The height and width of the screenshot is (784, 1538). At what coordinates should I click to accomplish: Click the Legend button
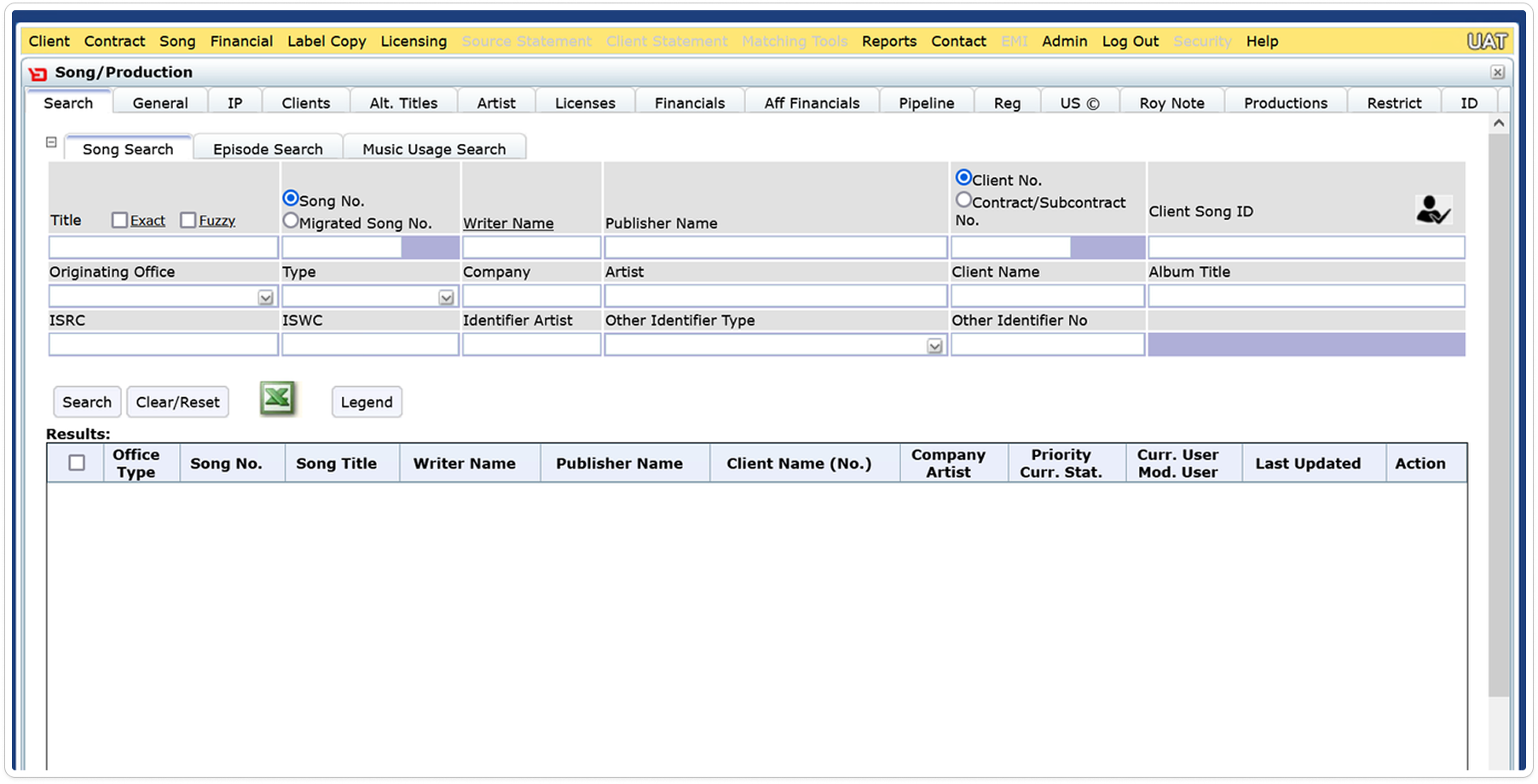click(367, 401)
